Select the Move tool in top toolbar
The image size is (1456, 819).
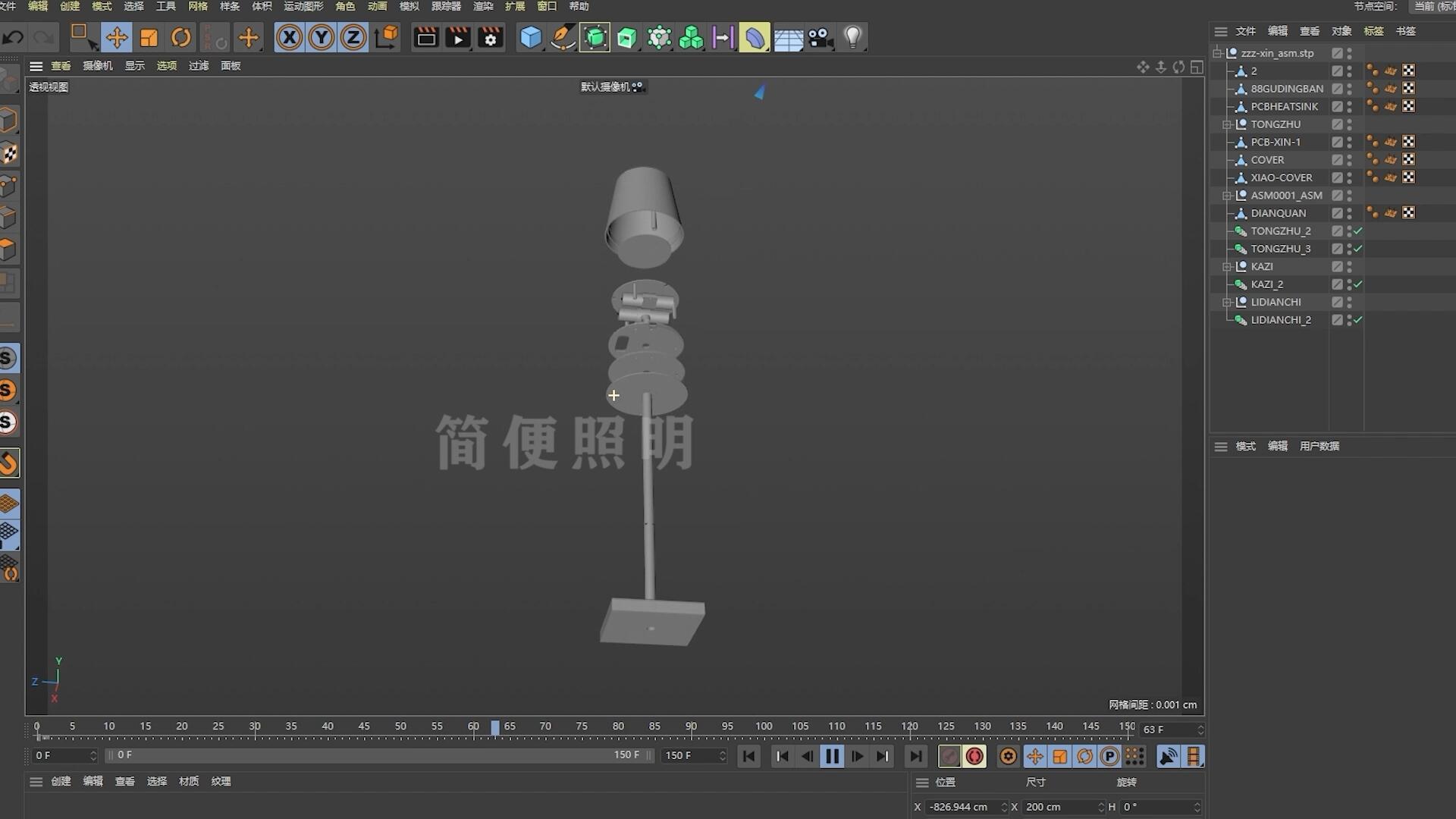pyautogui.click(x=116, y=37)
